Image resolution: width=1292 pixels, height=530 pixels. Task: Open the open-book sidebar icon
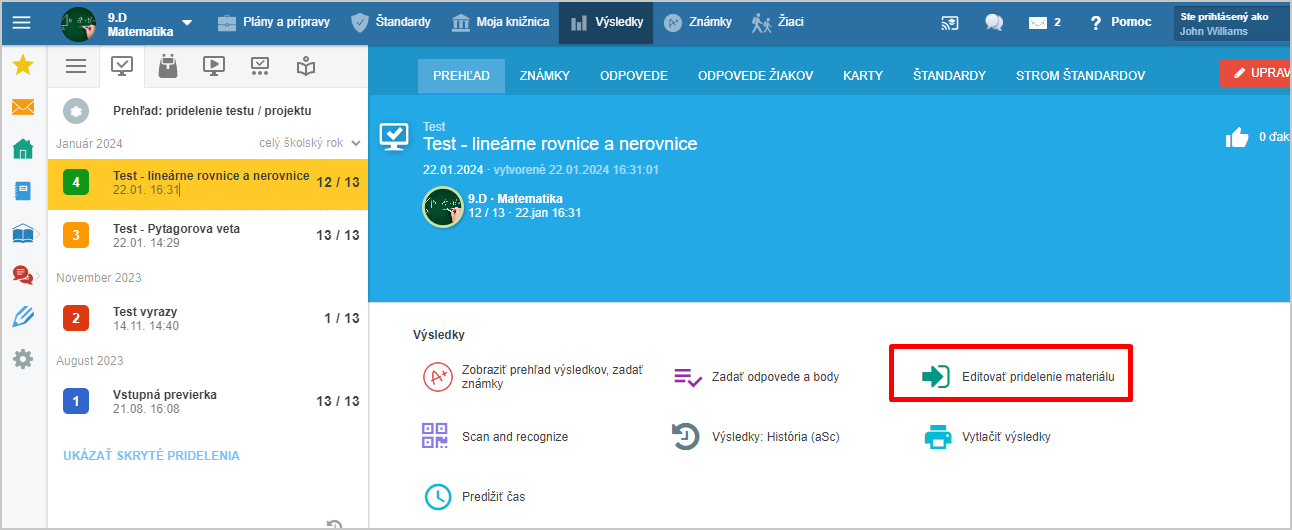(23, 233)
